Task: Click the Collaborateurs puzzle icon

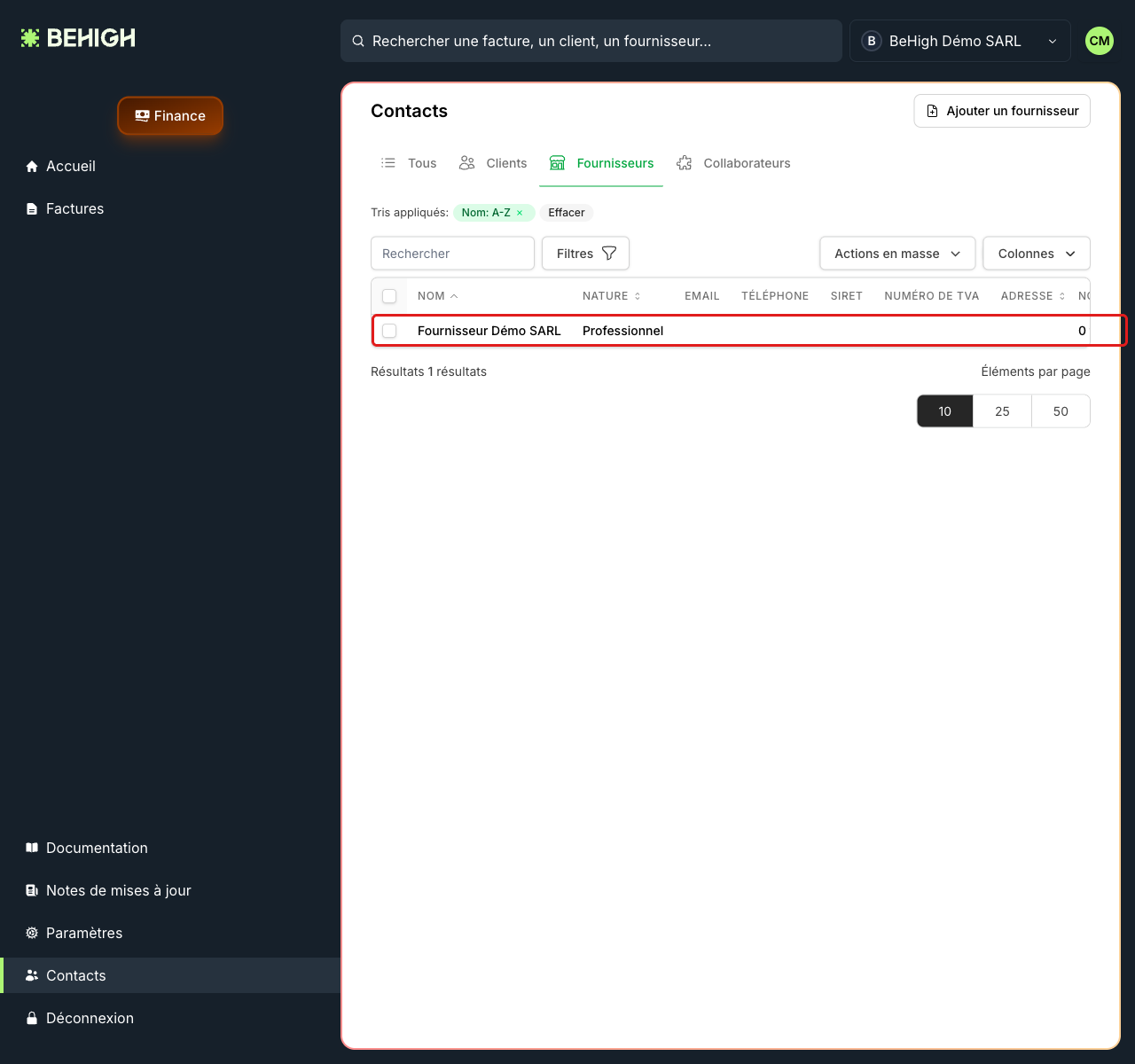Action: 685,163
